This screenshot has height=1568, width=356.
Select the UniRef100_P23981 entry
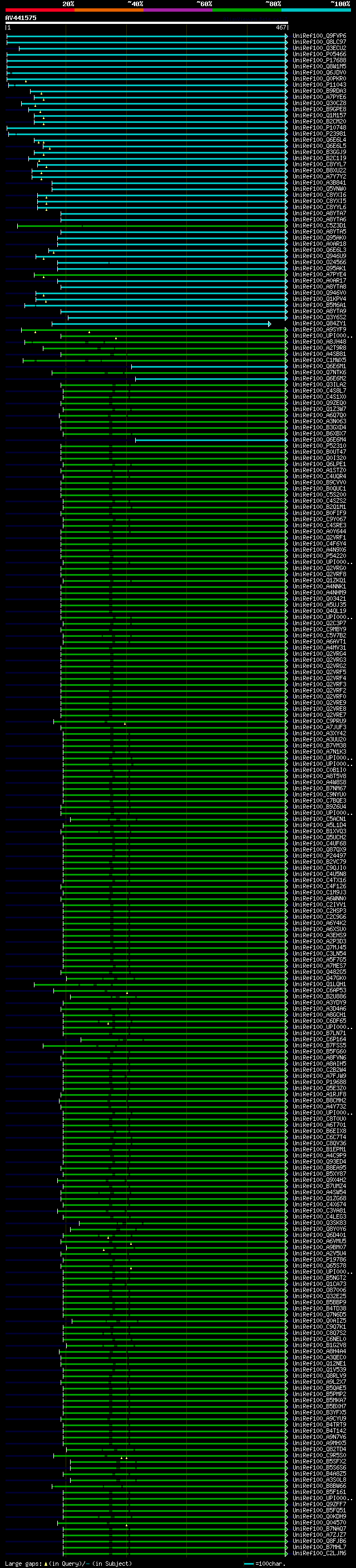coord(319,134)
